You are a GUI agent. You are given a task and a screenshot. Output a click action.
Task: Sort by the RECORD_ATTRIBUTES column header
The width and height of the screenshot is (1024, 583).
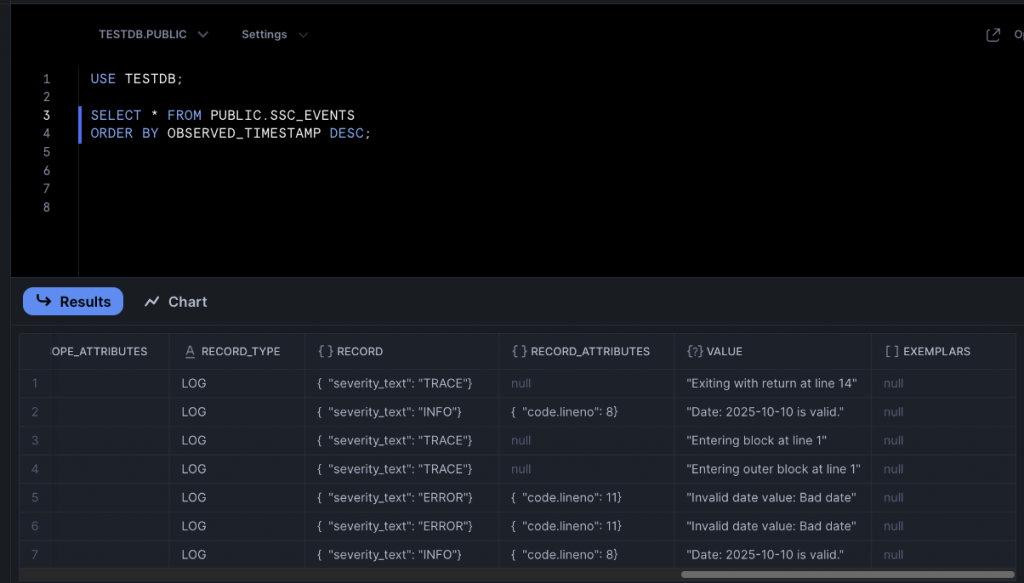pyautogui.click(x=590, y=351)
